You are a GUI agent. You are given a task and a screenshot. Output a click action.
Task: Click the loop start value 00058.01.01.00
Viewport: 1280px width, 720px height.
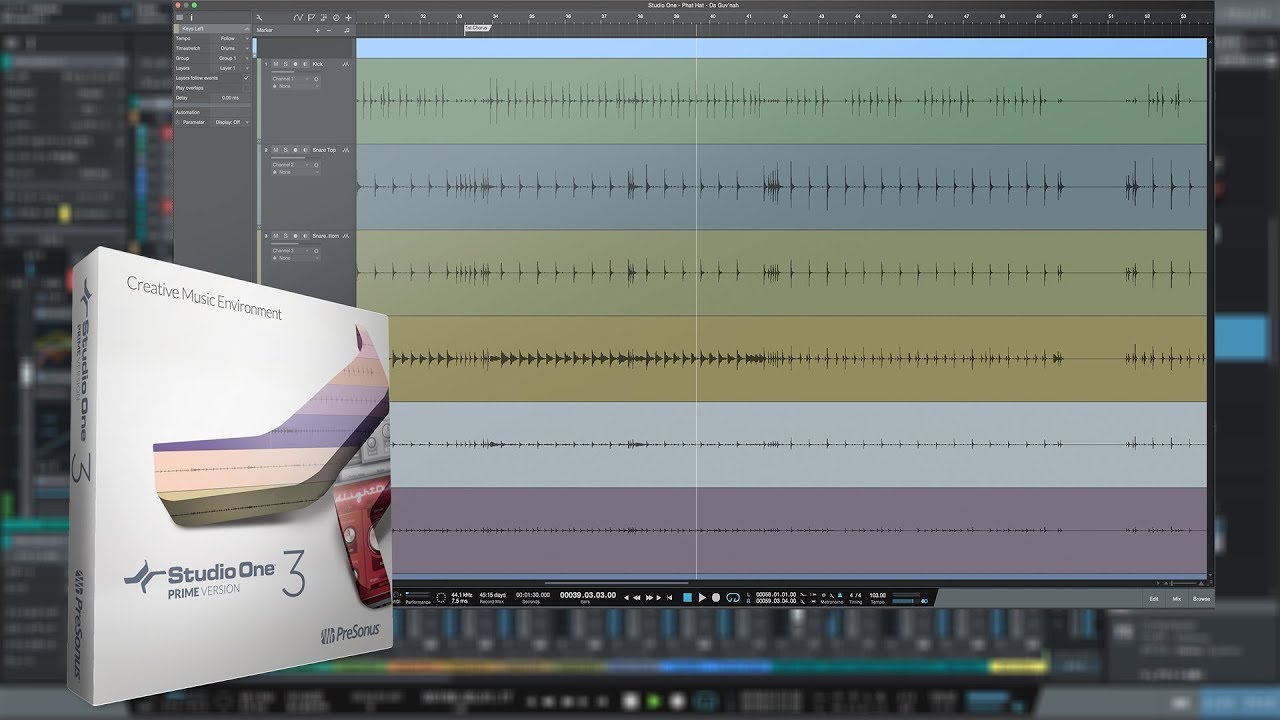click(776, 593)
